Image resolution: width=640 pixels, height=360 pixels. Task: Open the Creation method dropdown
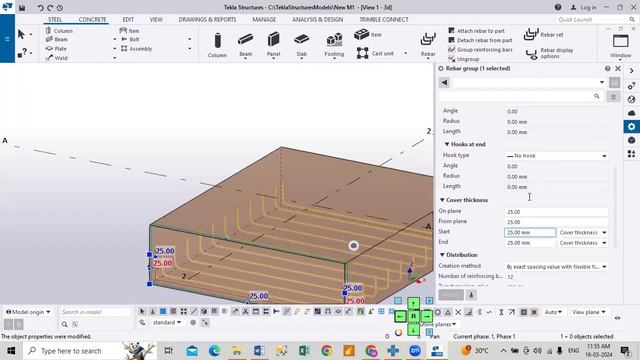point(556,267)
